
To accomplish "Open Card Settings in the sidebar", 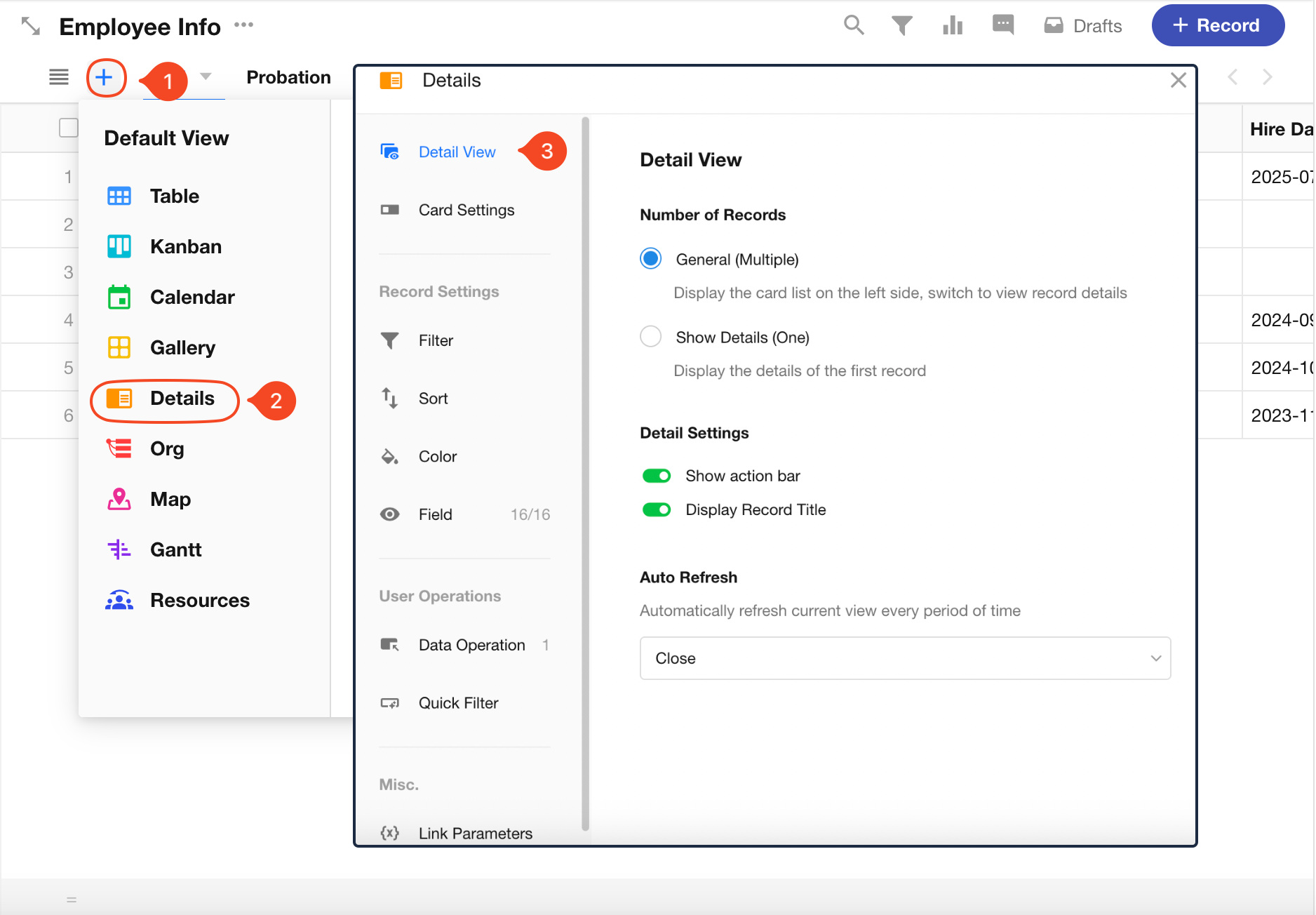I will tap(466, 210).
